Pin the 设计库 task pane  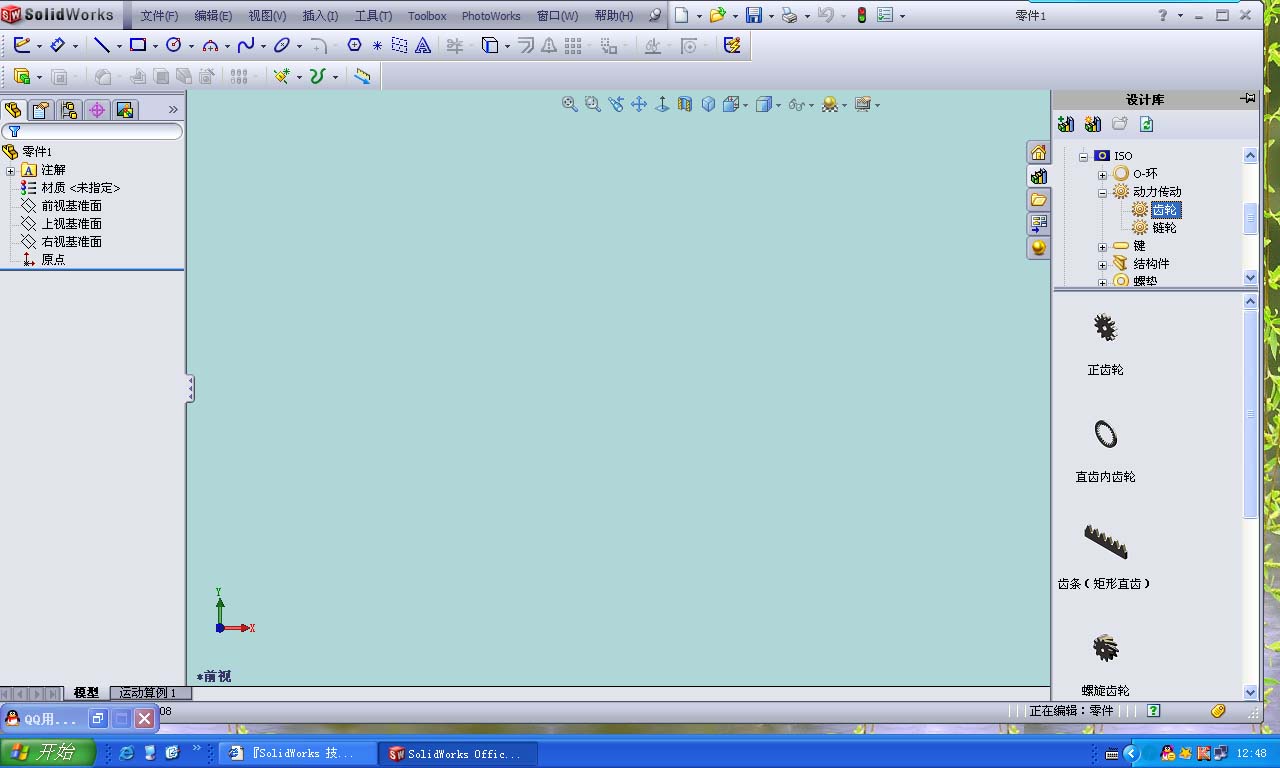pyautogui.click(x=1248, y=98)
